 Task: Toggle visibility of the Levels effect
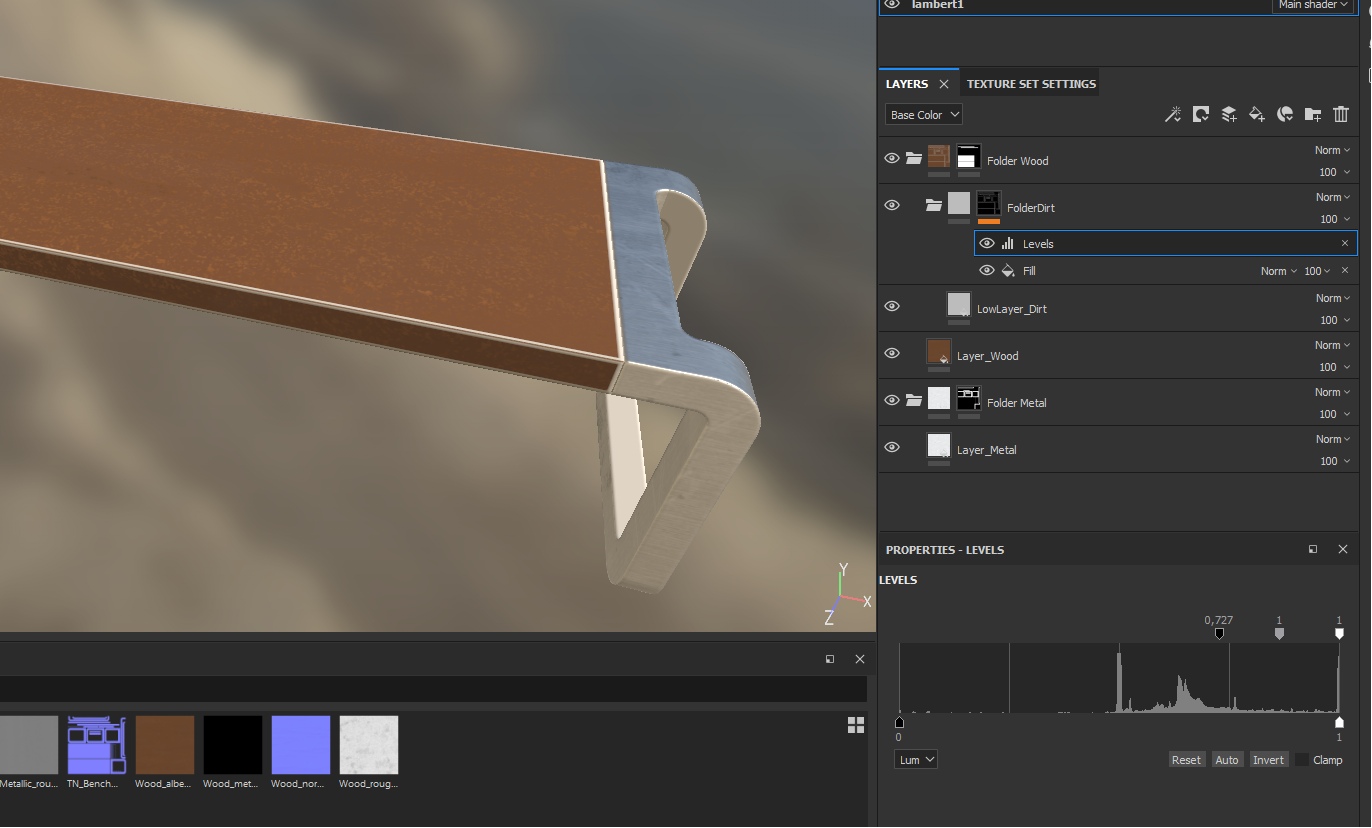tap(987, 243)
